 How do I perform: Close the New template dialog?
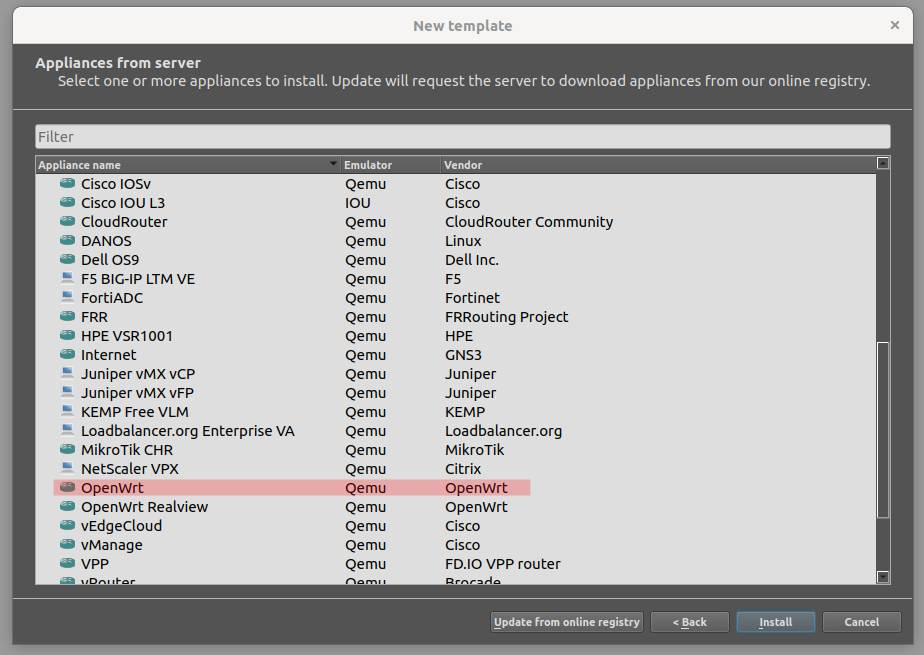[x=895, y=25]
